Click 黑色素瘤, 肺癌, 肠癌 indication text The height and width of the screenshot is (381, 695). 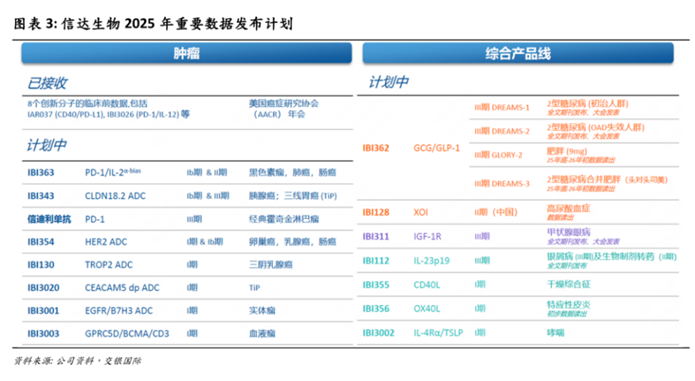tap(293, 172)
